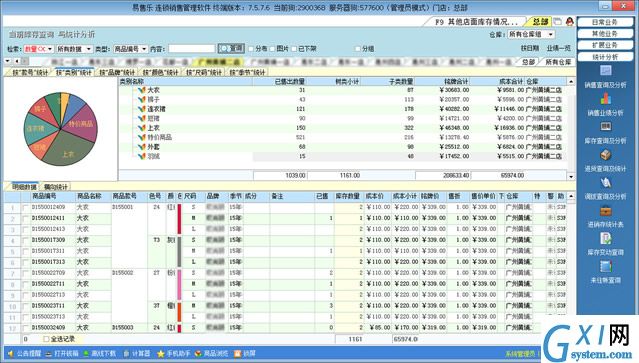The image size is (639, 363).
Task: Toggle the 分组 checkbox
Action: (357, 49)
